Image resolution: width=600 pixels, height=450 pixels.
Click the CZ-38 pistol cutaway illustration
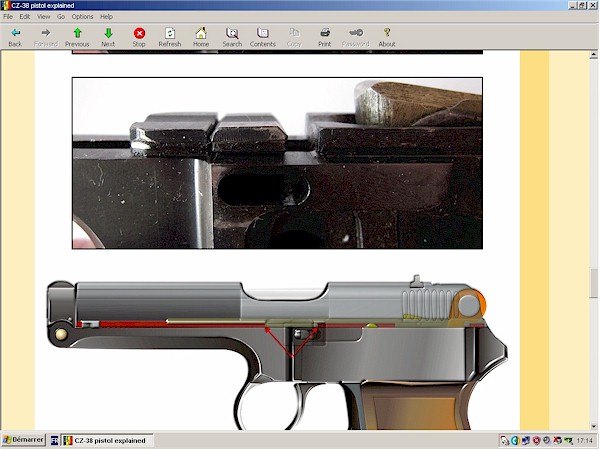(278, 352)
